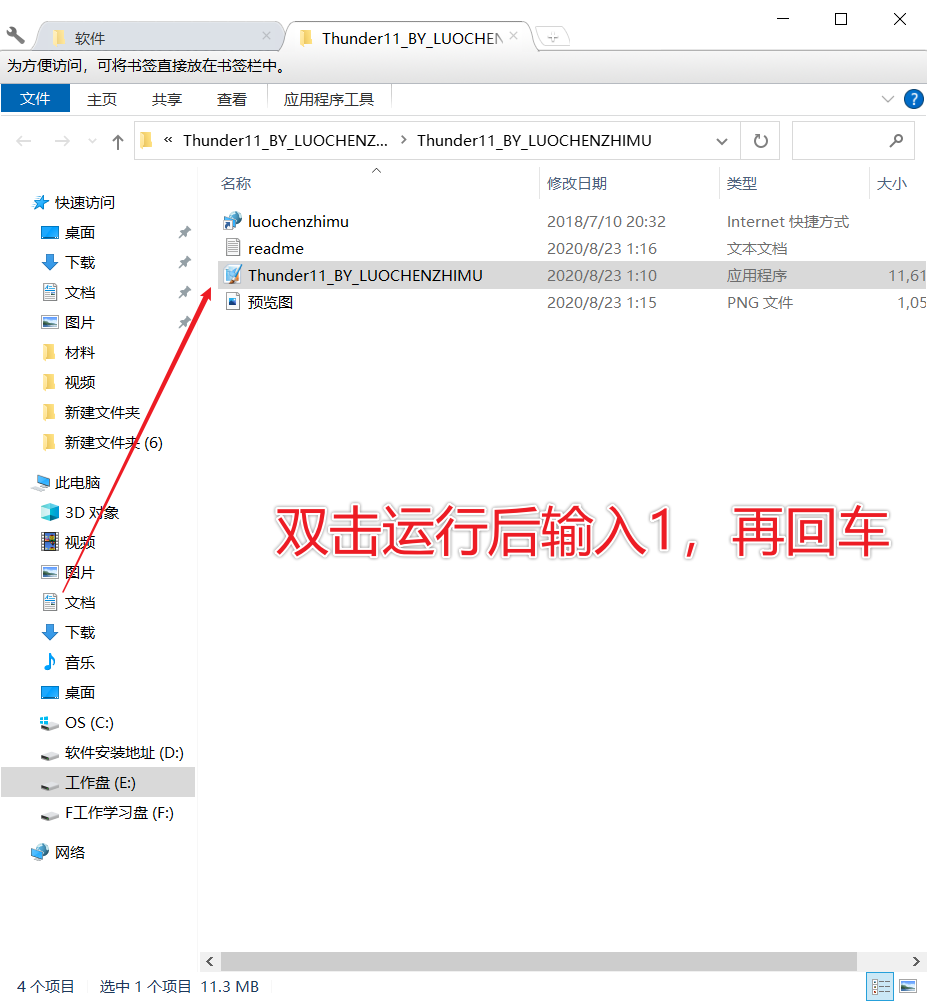Open the 新建文件夹 (6) folder
This screenshot has height=1001, width=927.
[114, 442]
